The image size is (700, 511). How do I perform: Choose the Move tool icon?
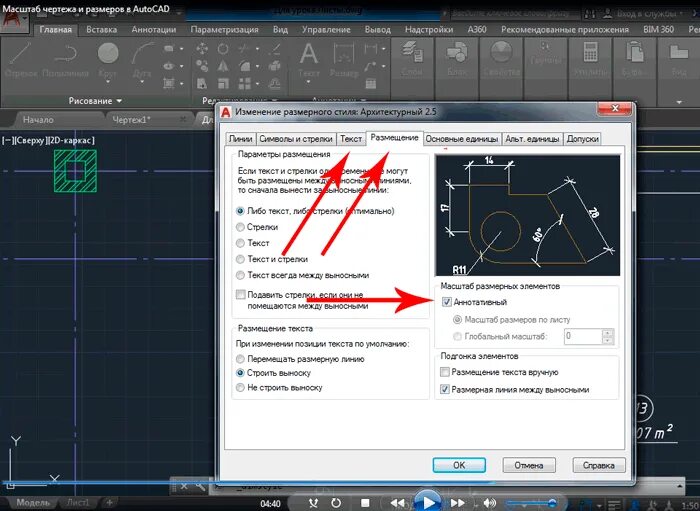pyautogui.click(x=202, y=49)
